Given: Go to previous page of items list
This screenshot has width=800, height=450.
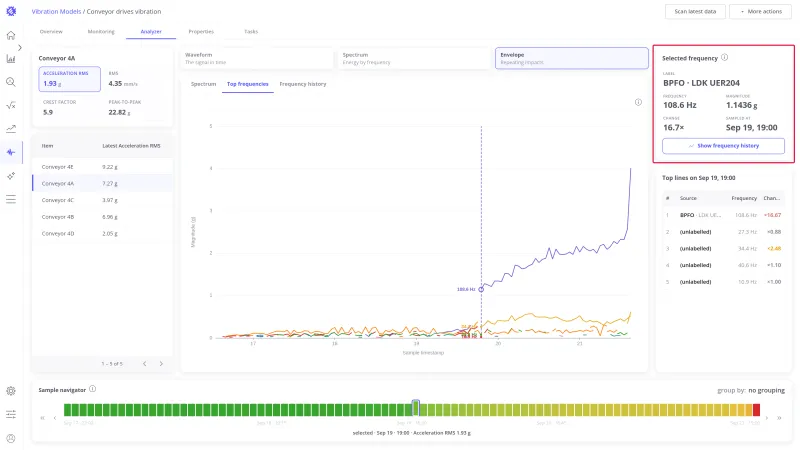Looking at the screenshot, I should (145, 364).
